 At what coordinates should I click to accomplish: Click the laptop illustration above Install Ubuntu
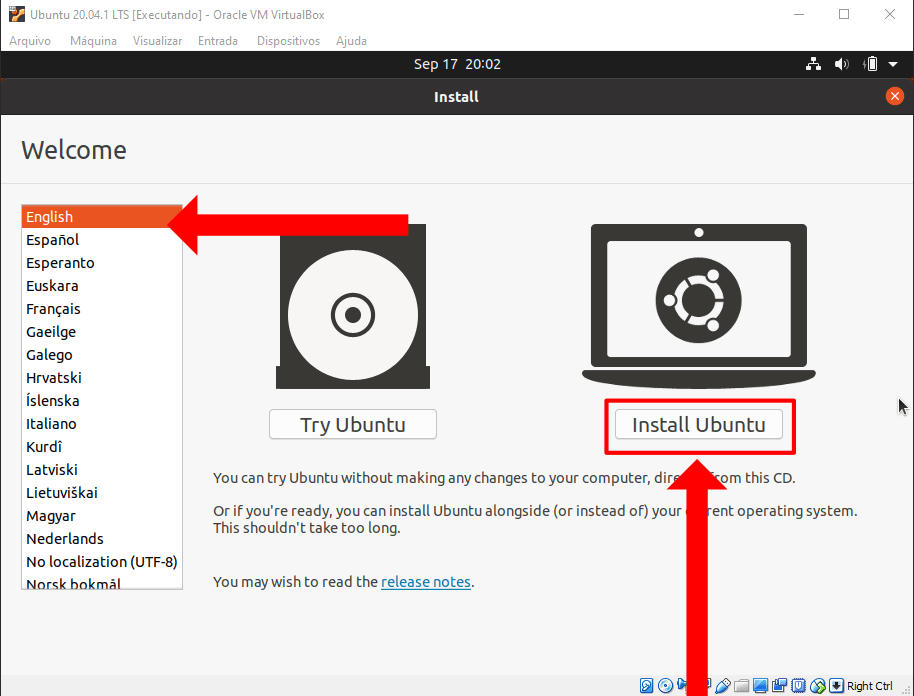pyautogui.click(x=698, y=307)
